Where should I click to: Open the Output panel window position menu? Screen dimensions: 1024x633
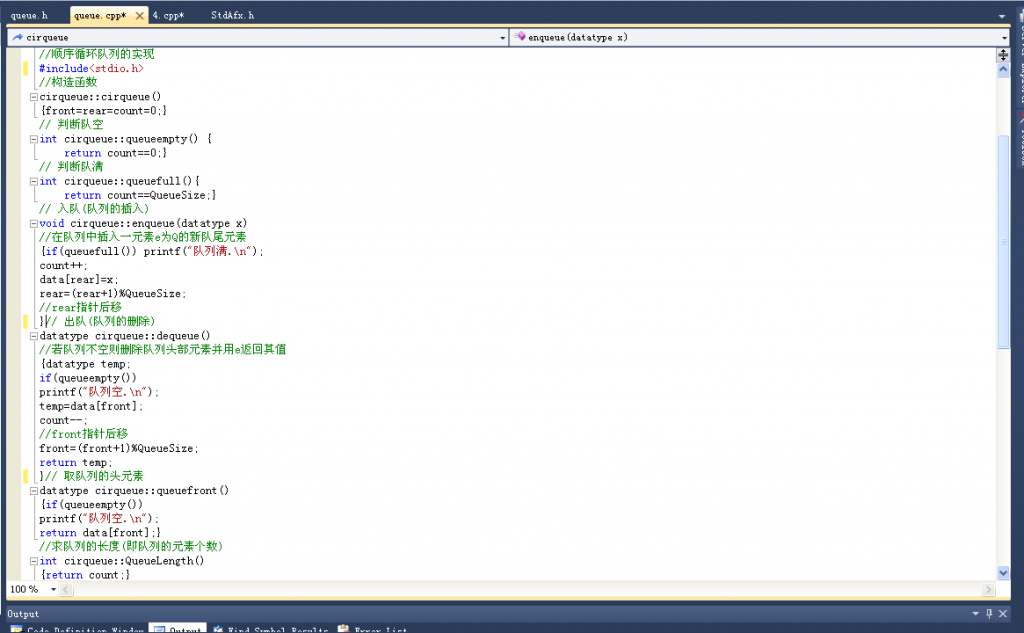975,613
